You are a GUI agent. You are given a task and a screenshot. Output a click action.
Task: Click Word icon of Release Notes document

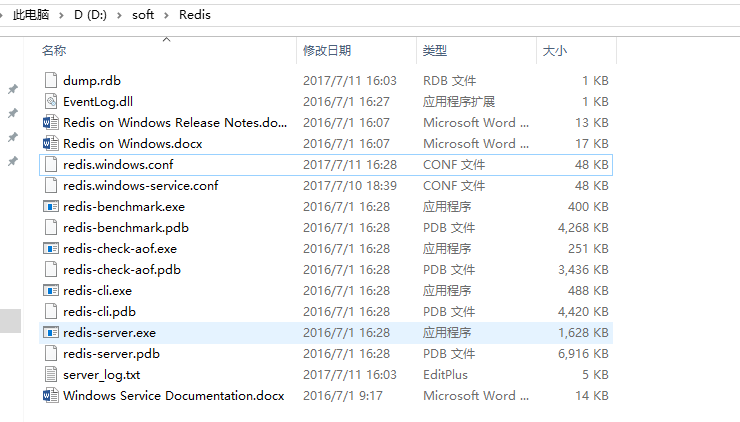coord(50,123)
